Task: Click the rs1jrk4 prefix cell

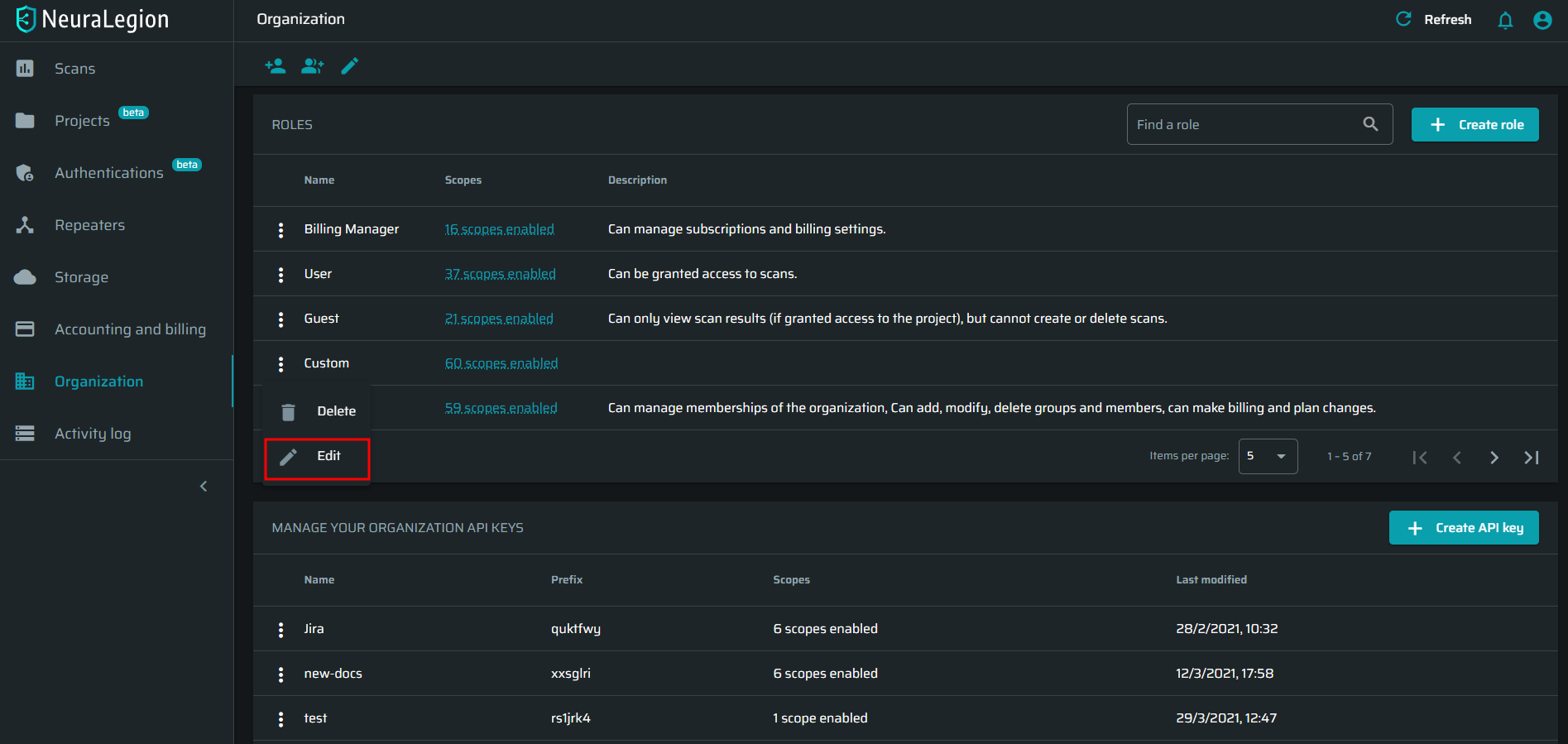Action: click(x=571, y=718)
